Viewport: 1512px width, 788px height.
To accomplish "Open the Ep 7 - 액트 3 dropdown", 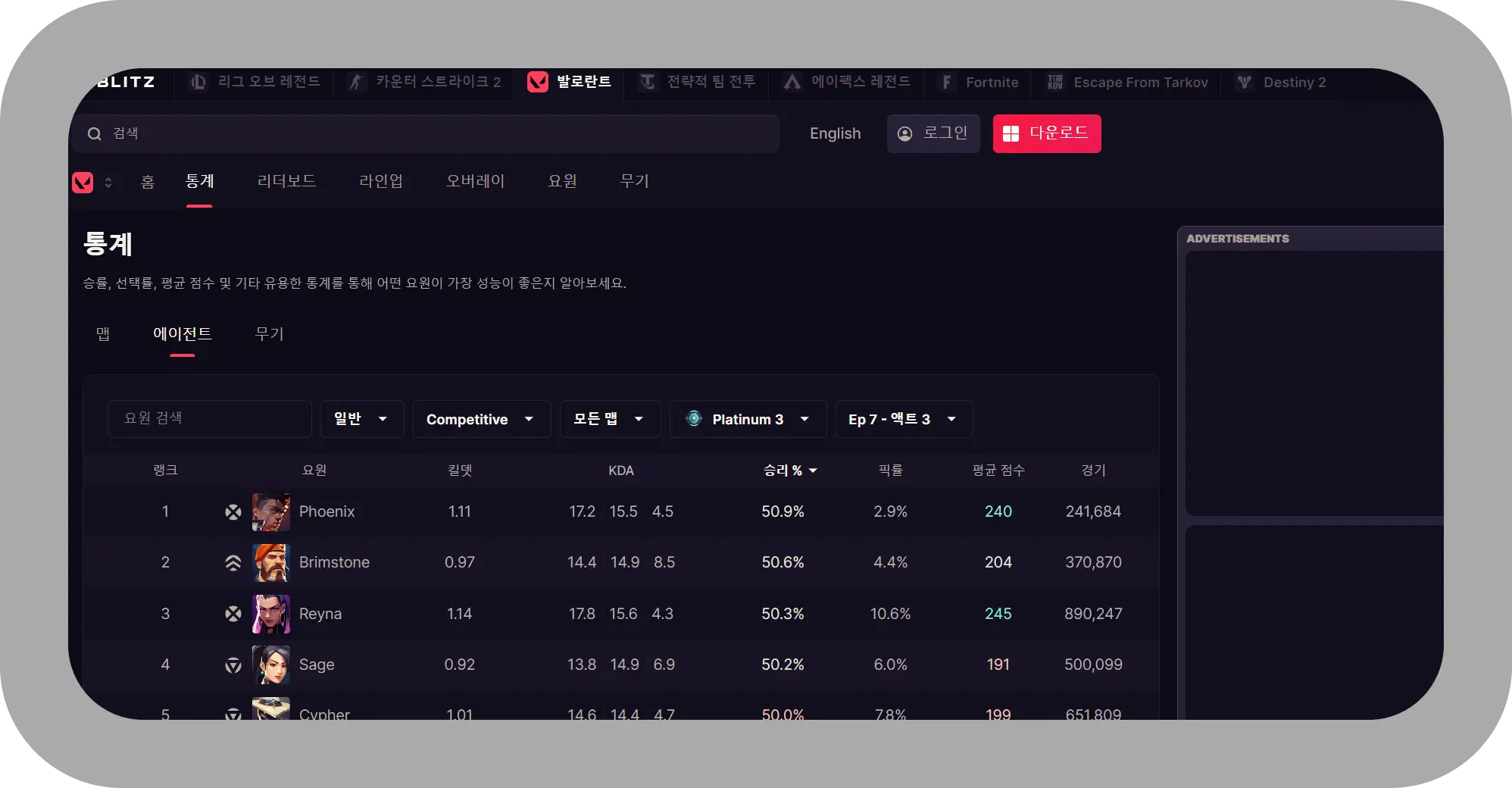I will pos(903,419).
